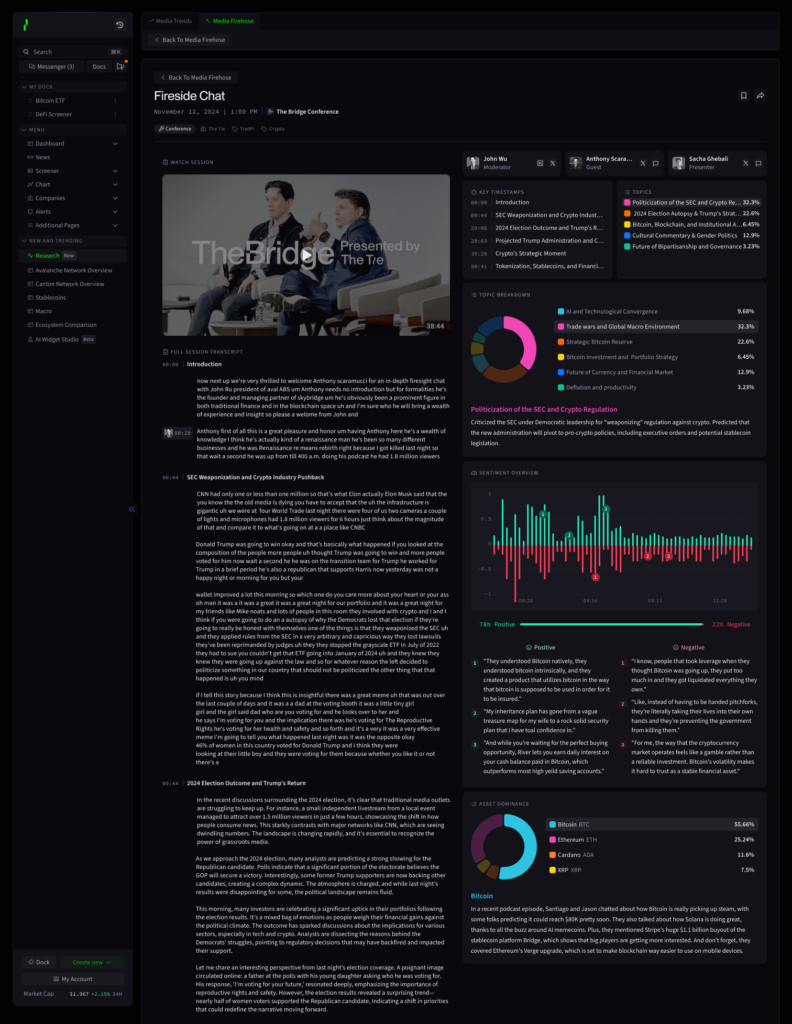Viewport: 792px width, 1024px height.
Task: Click Back To Media Firehose above title
Action: [x=197, y=77]
